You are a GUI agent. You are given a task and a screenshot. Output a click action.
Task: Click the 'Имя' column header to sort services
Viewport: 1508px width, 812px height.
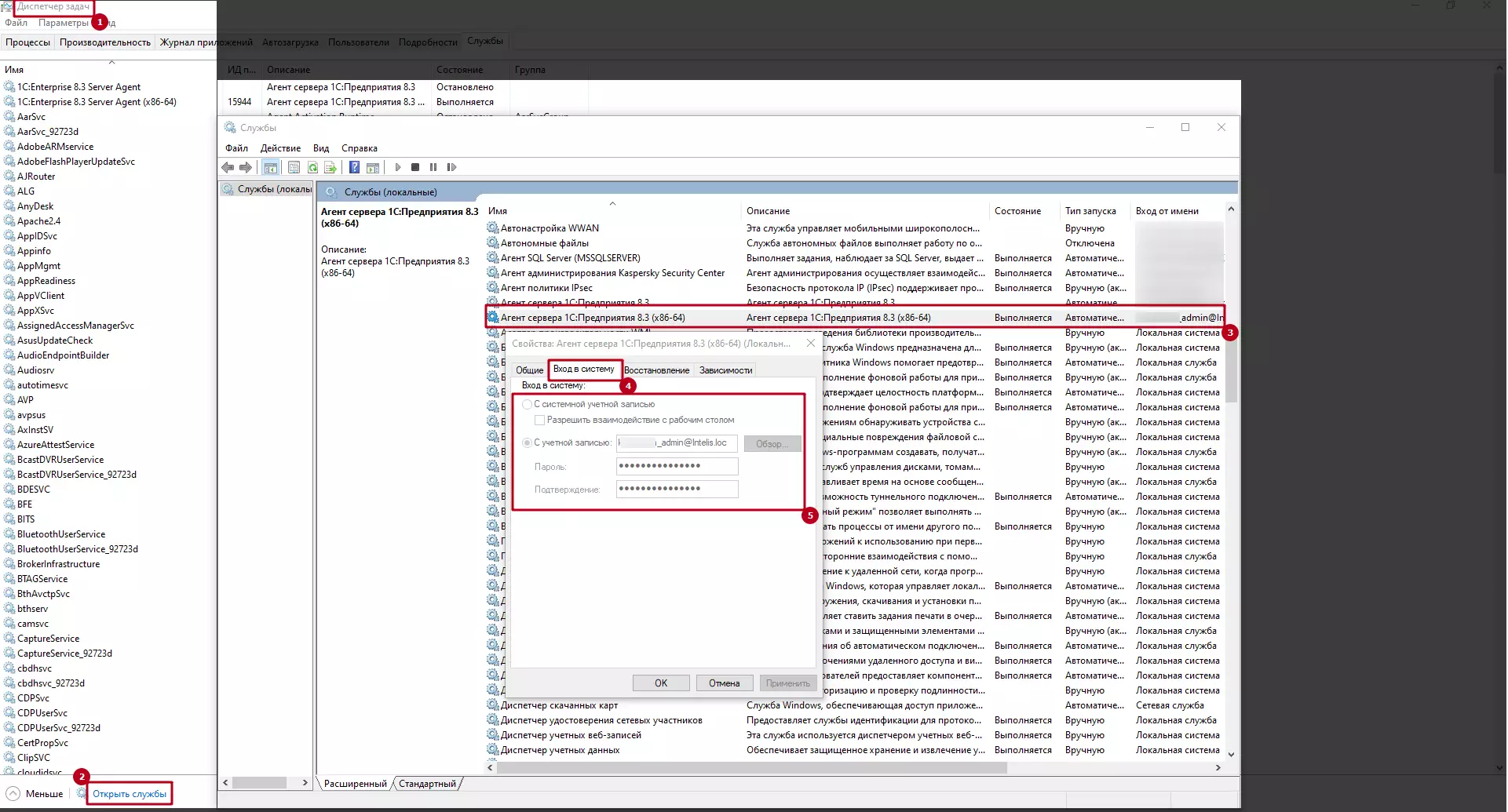[498, 211]
